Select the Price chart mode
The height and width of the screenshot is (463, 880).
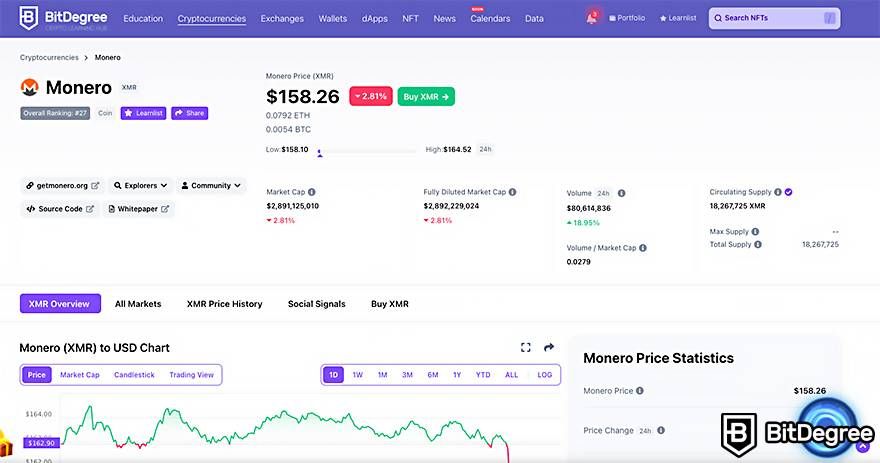[36, 375]
